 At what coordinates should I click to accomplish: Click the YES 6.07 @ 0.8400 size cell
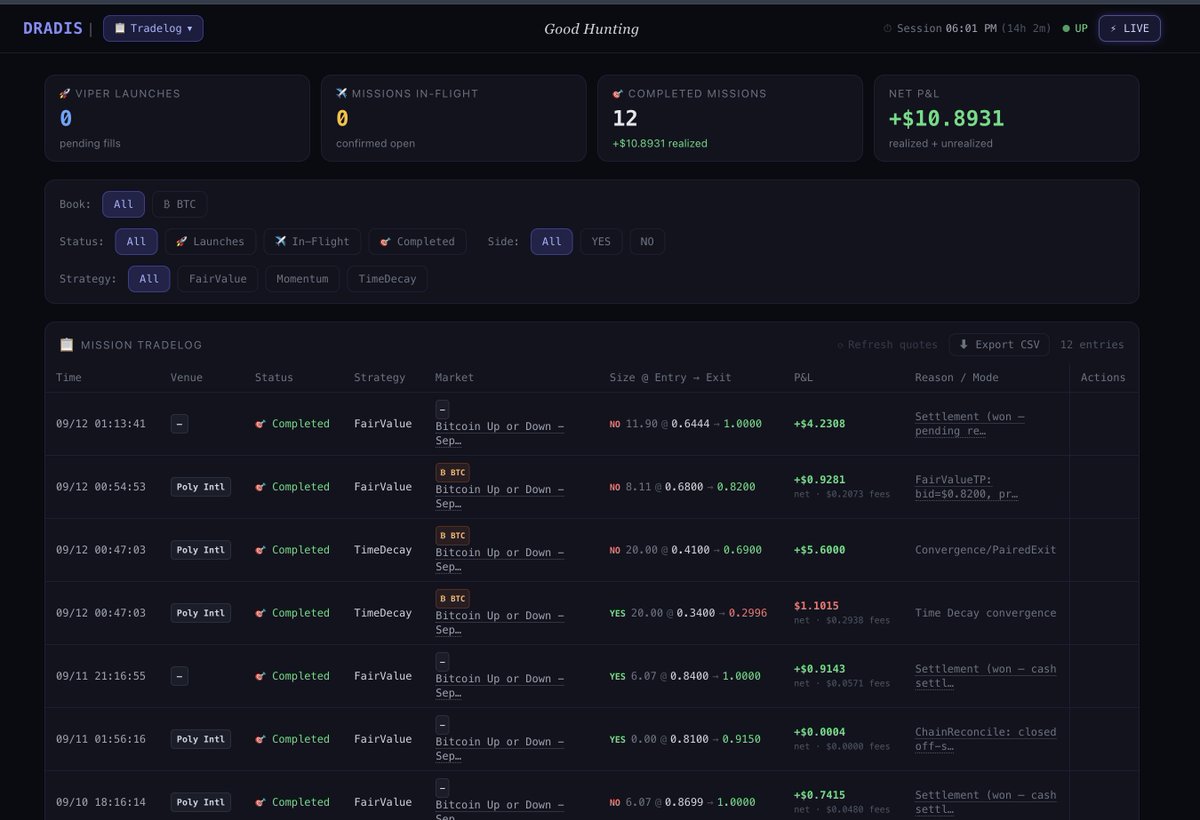click(x=685, y=676)
